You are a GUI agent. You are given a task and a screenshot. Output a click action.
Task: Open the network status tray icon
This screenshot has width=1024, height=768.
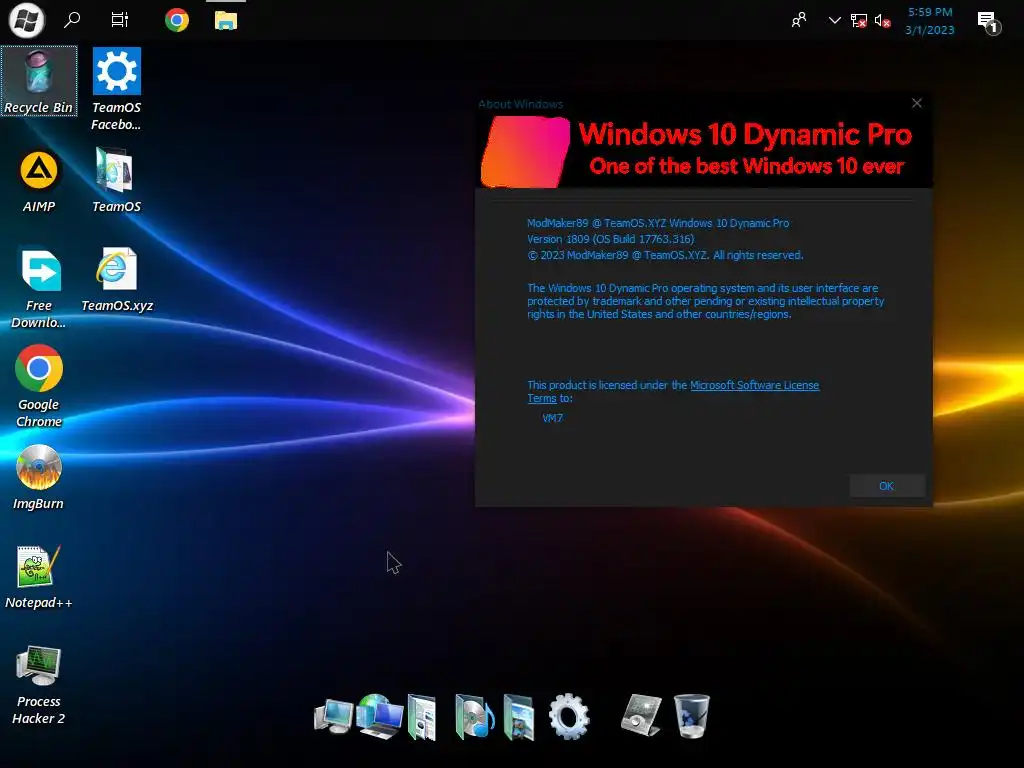pos(859,21)
